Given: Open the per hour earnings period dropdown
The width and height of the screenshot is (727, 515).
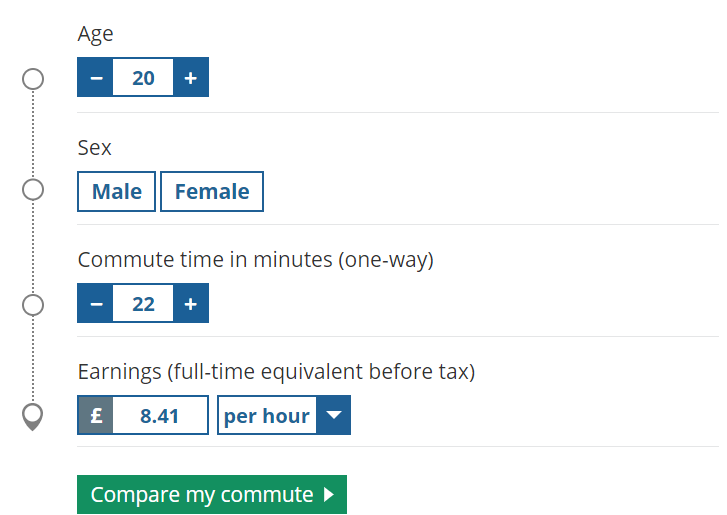Looking at the screenshot, I should point(284,416).
